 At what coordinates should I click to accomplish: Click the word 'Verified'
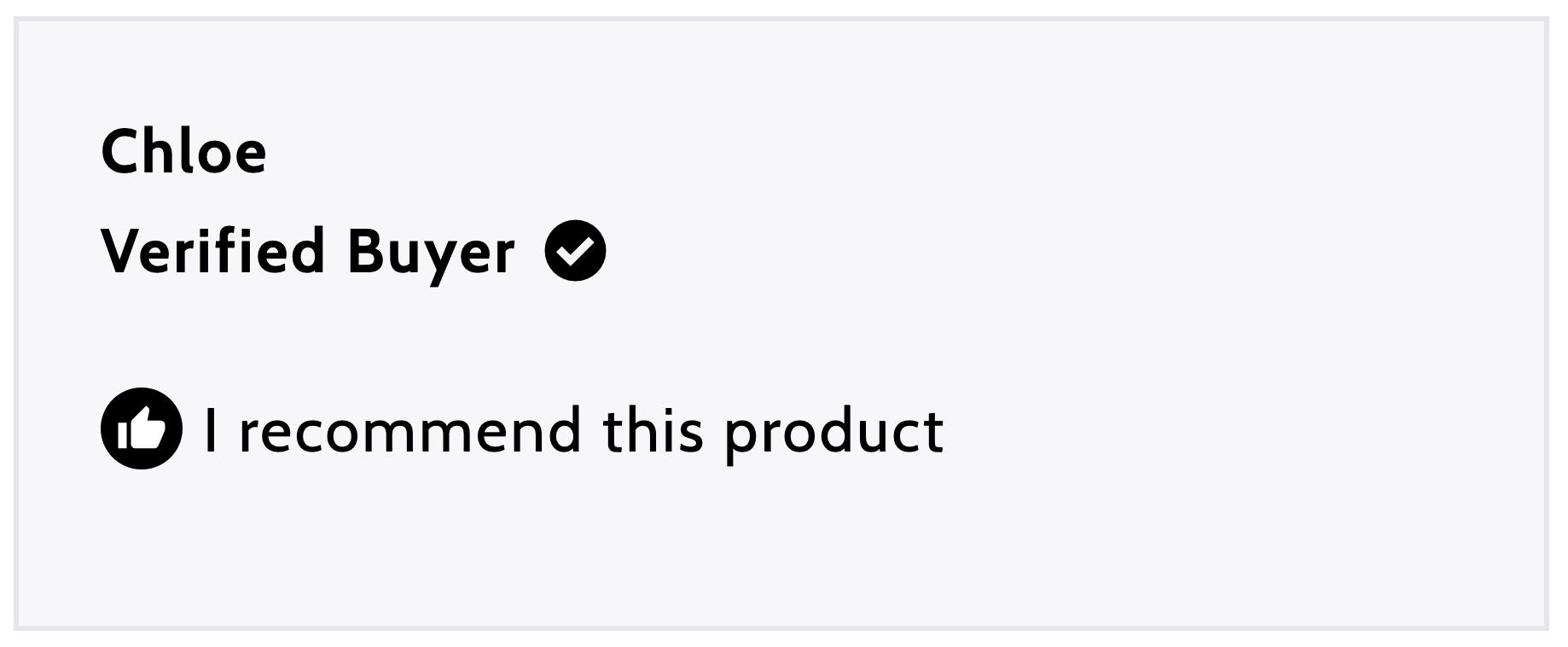(x=212, y=251)
